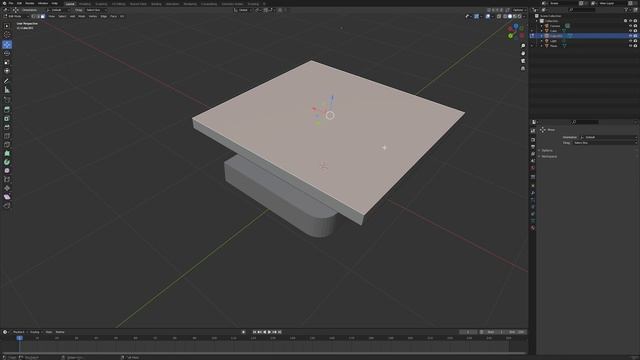Screen dimensions: 640x360
Task: Open the Edit menu
Action: [19, 3]
